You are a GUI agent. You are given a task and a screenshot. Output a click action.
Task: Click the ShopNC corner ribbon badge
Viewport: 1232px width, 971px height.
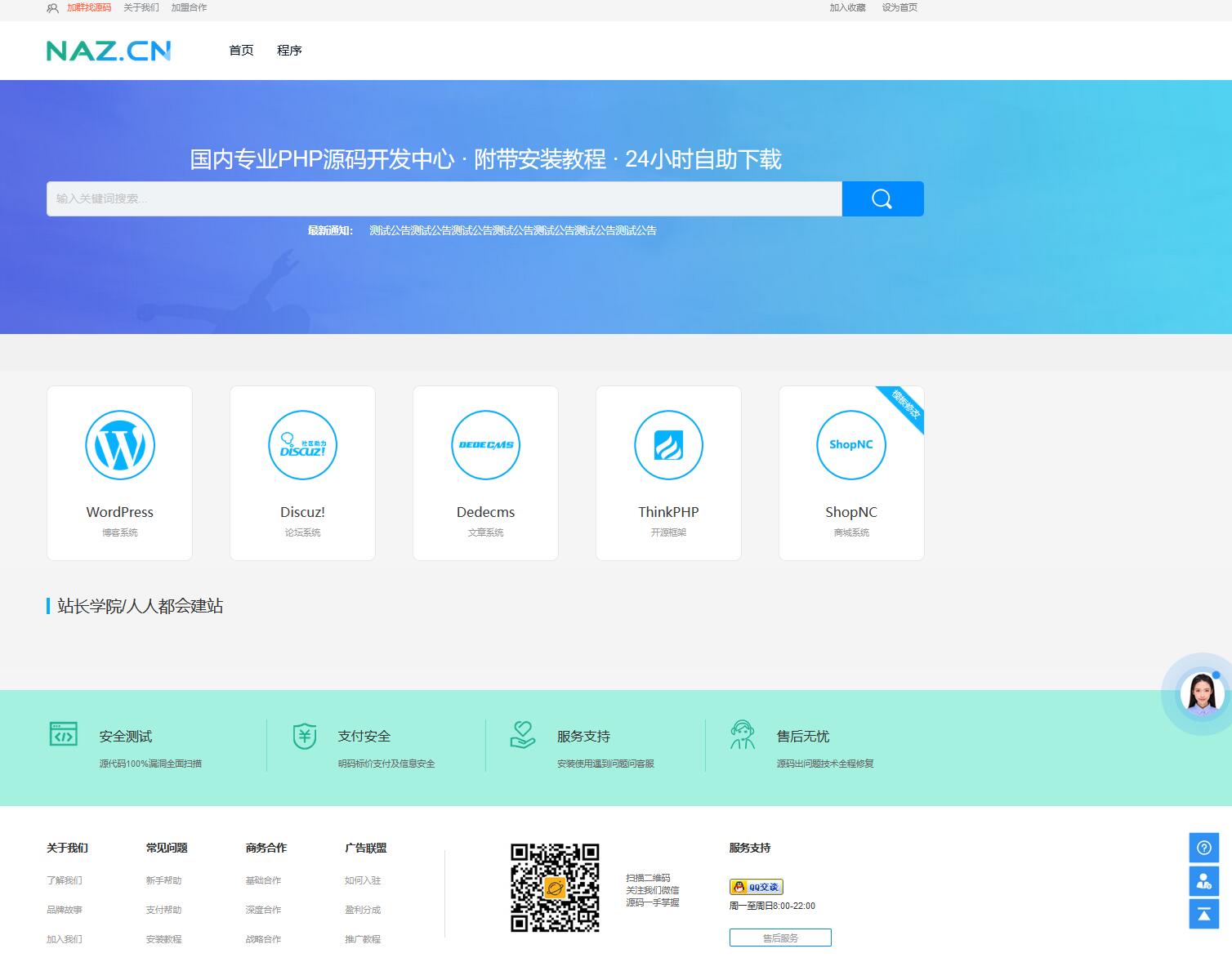tap(905, 404)
